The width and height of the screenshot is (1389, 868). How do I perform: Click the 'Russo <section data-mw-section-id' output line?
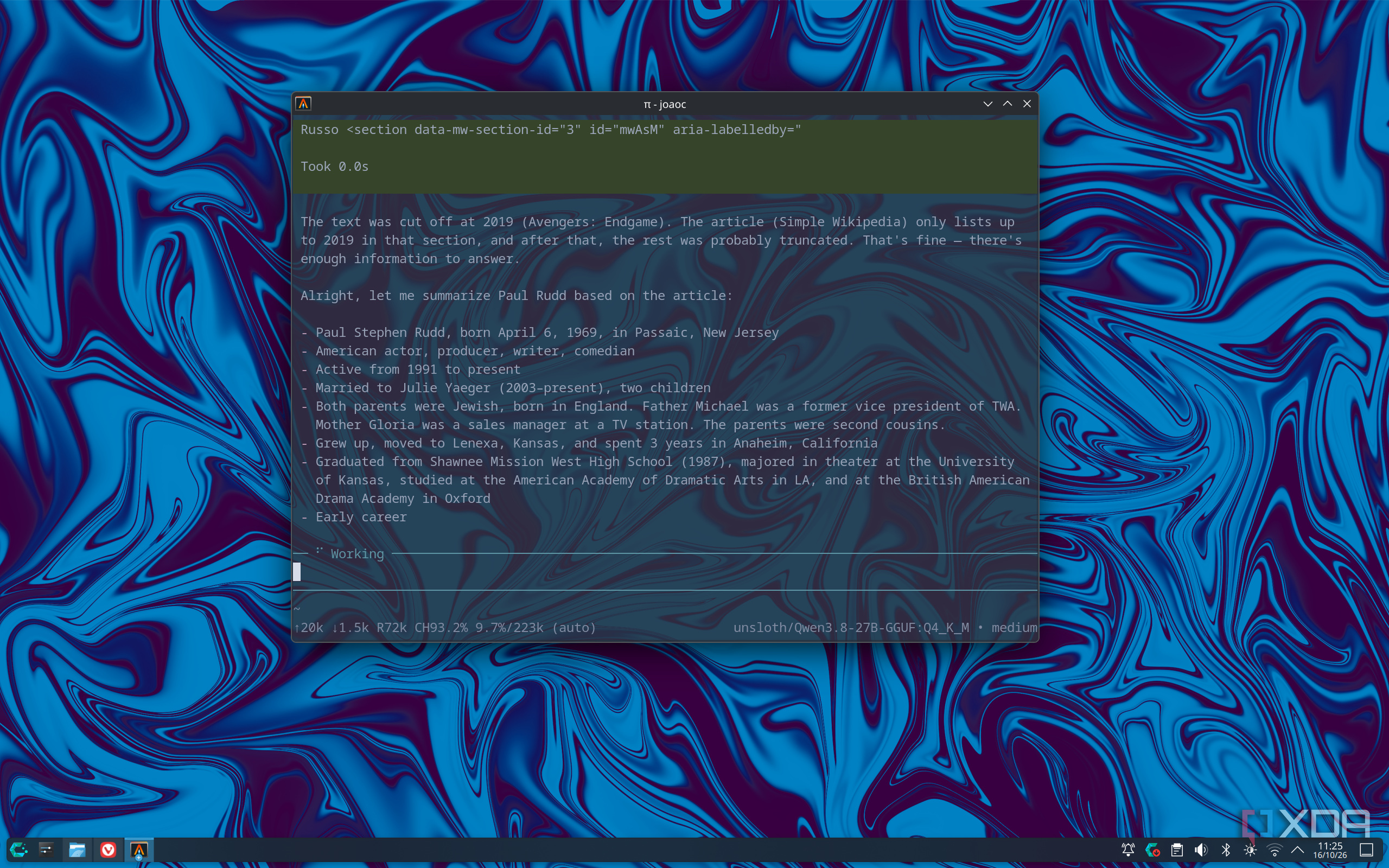[x=550, y=130]
